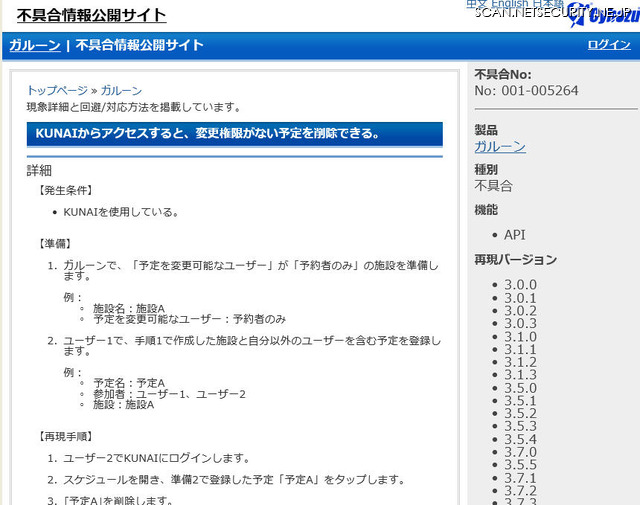
Task: Select version 3.5.0 in the version list
Action: (x=520, y=388)
